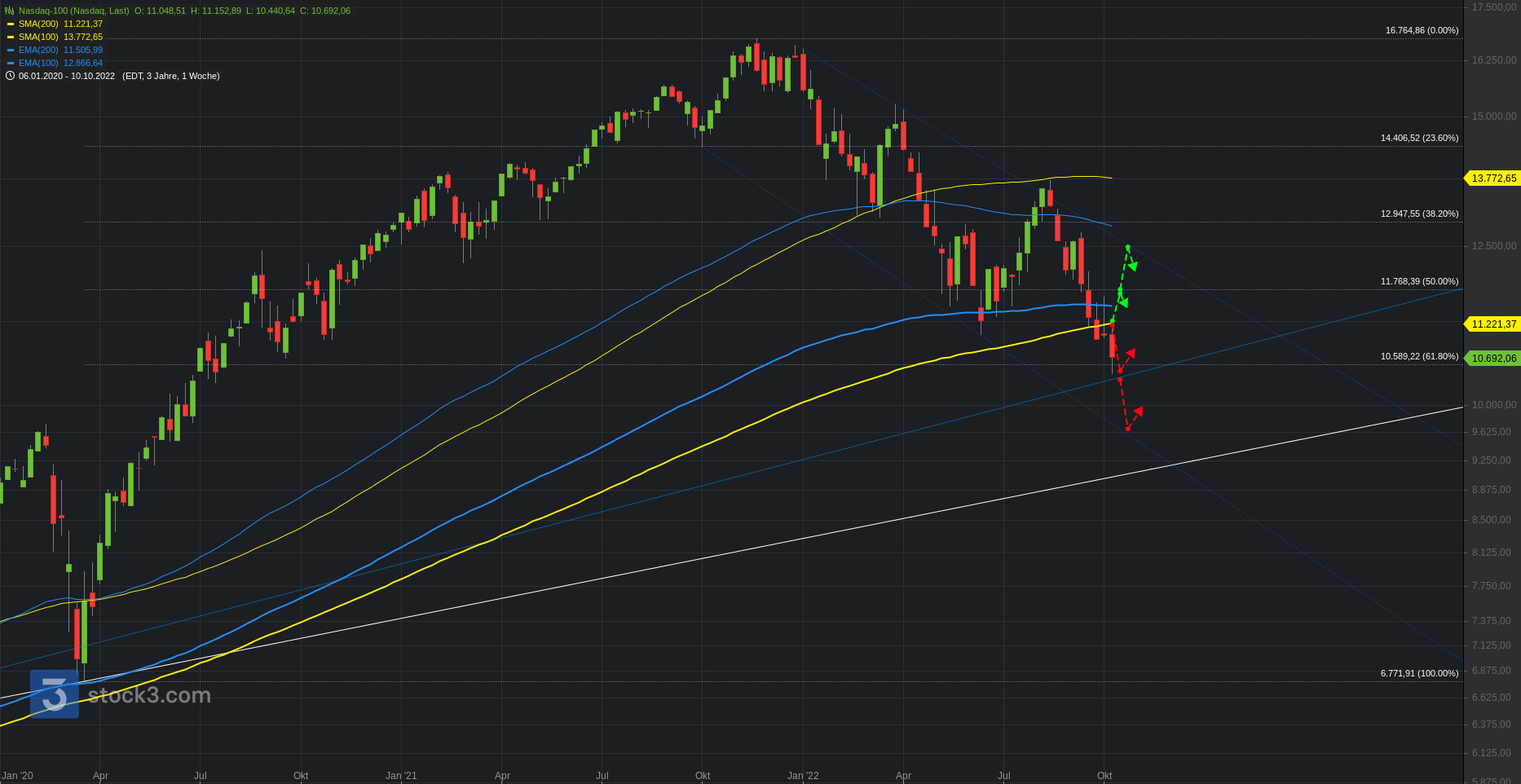This screenshot has height=784, width=1521.
Task: Click the yellow 13.772,65 price tag
Action: coord(1493,178)
